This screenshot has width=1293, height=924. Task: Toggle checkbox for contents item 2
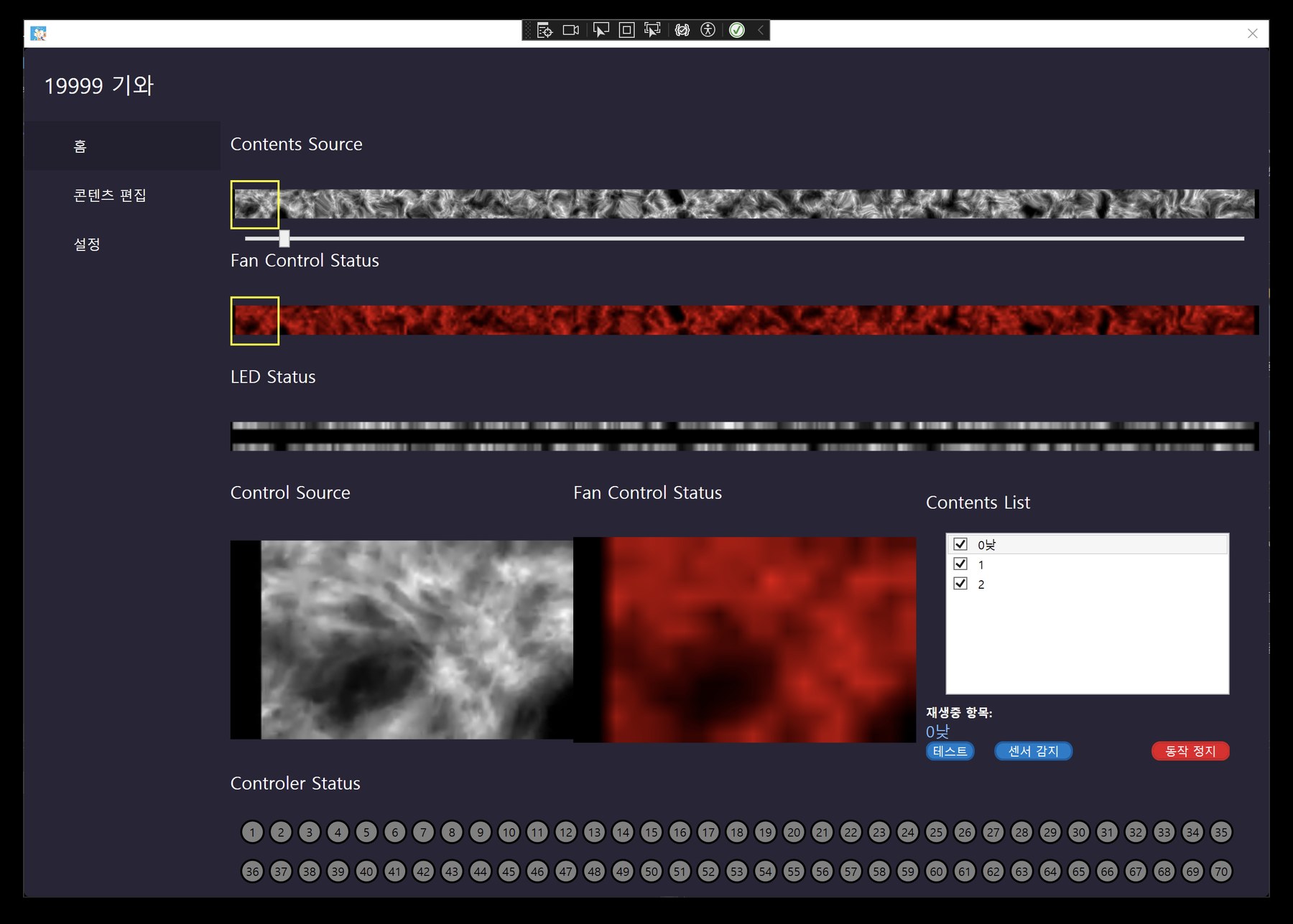[960, 583]
